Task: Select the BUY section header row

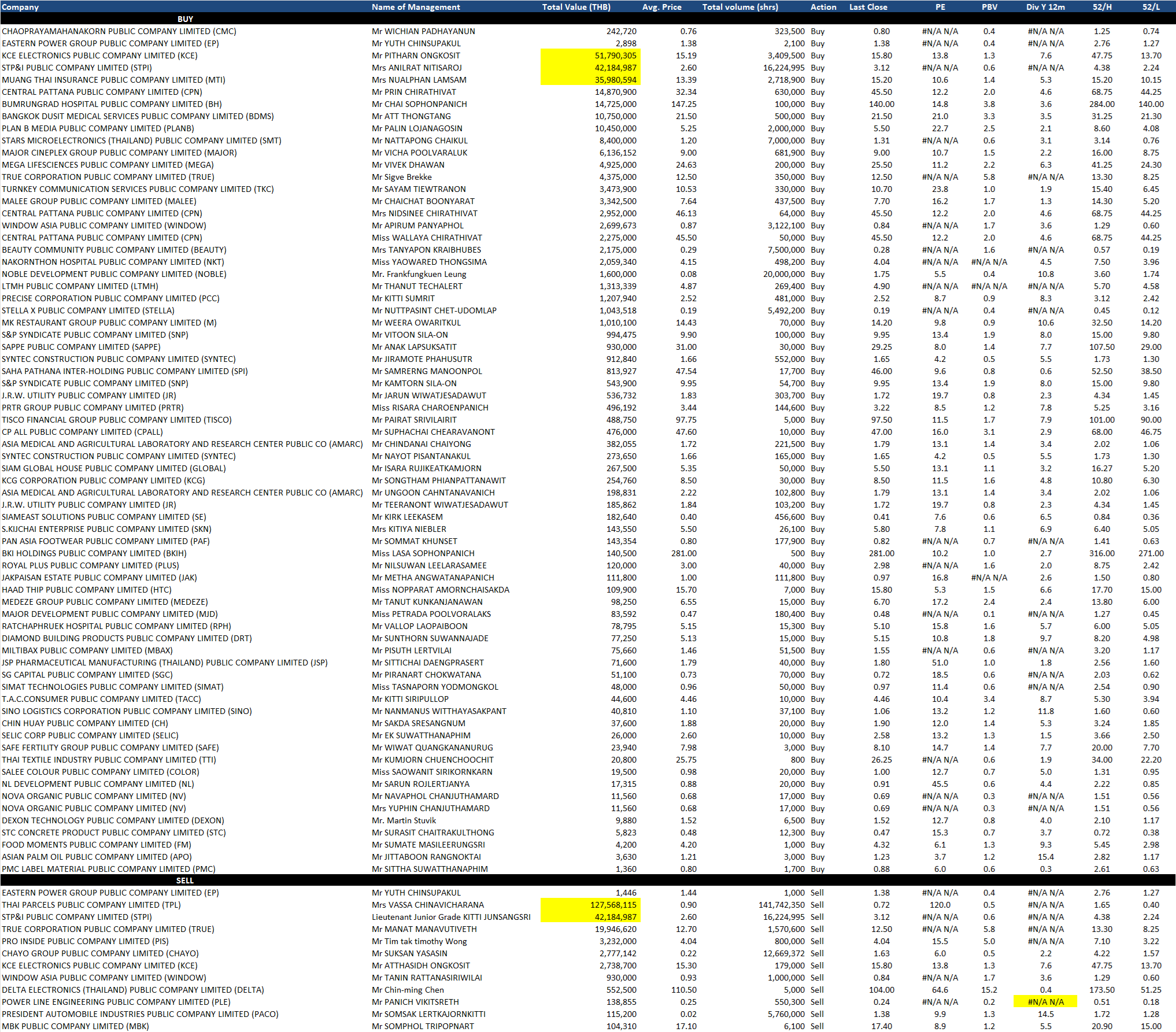Action: pyautogui.click(x=185, y=19)
